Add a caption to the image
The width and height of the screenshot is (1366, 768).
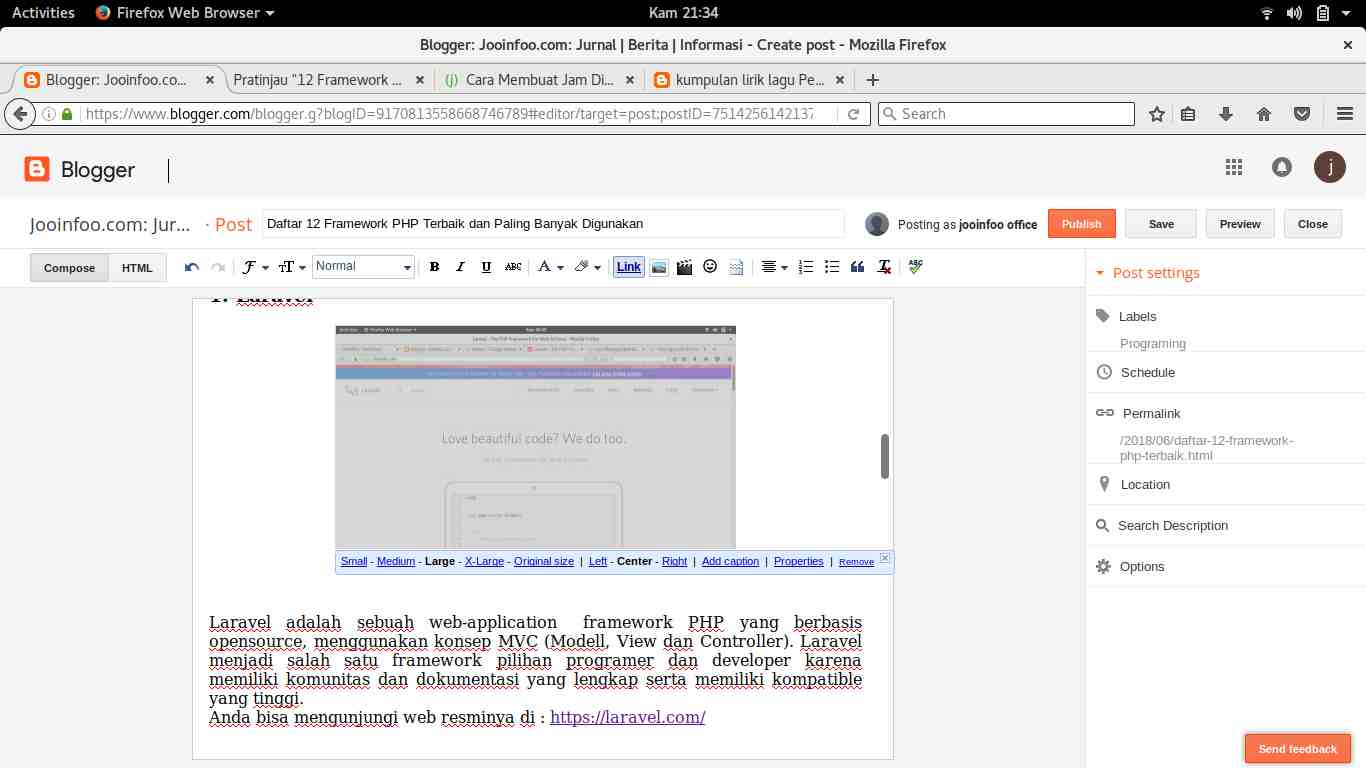click(x=730, y=561)
